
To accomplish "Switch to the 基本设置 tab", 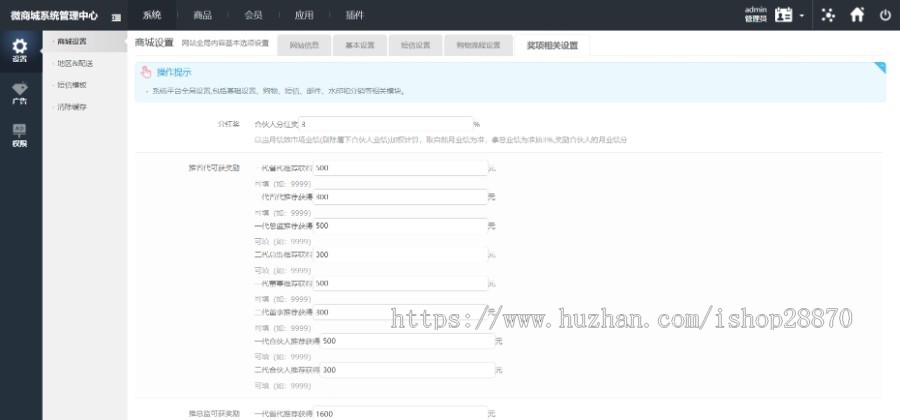I will tap(360, 45).
